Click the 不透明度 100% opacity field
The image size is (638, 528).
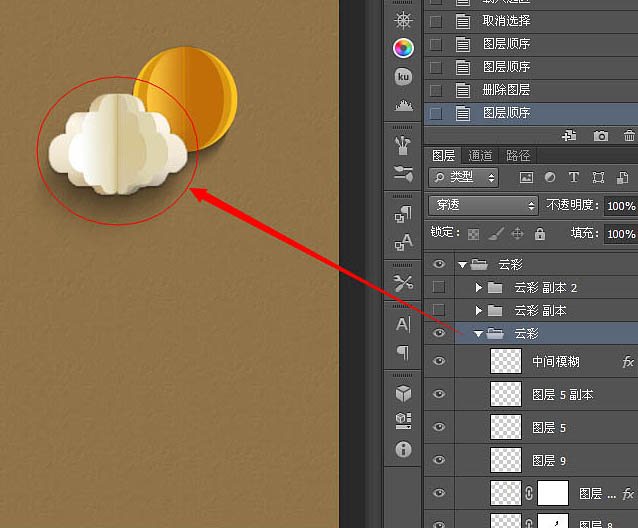(x=621, y=206)
